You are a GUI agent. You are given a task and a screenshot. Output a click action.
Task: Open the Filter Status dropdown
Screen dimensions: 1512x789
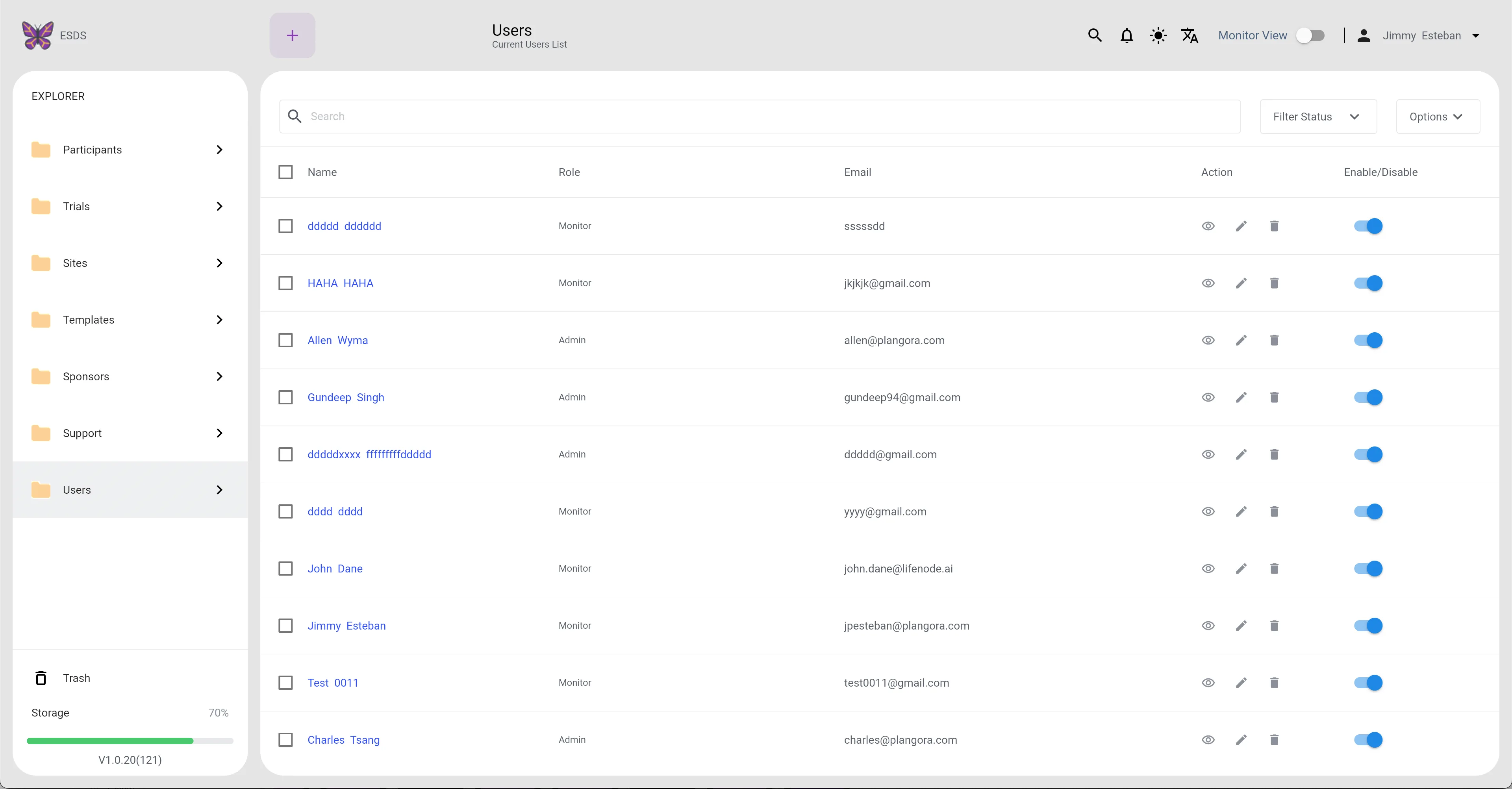click(1318, 117)
